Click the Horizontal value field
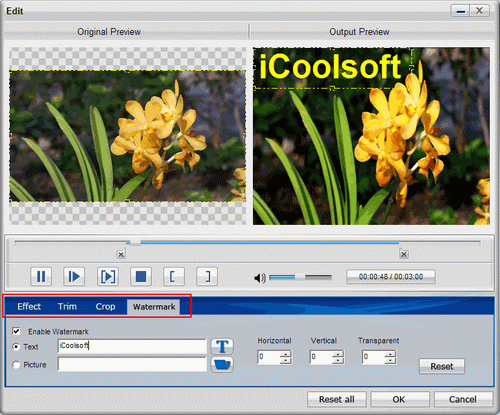500x415 pixels. [269, 357]
